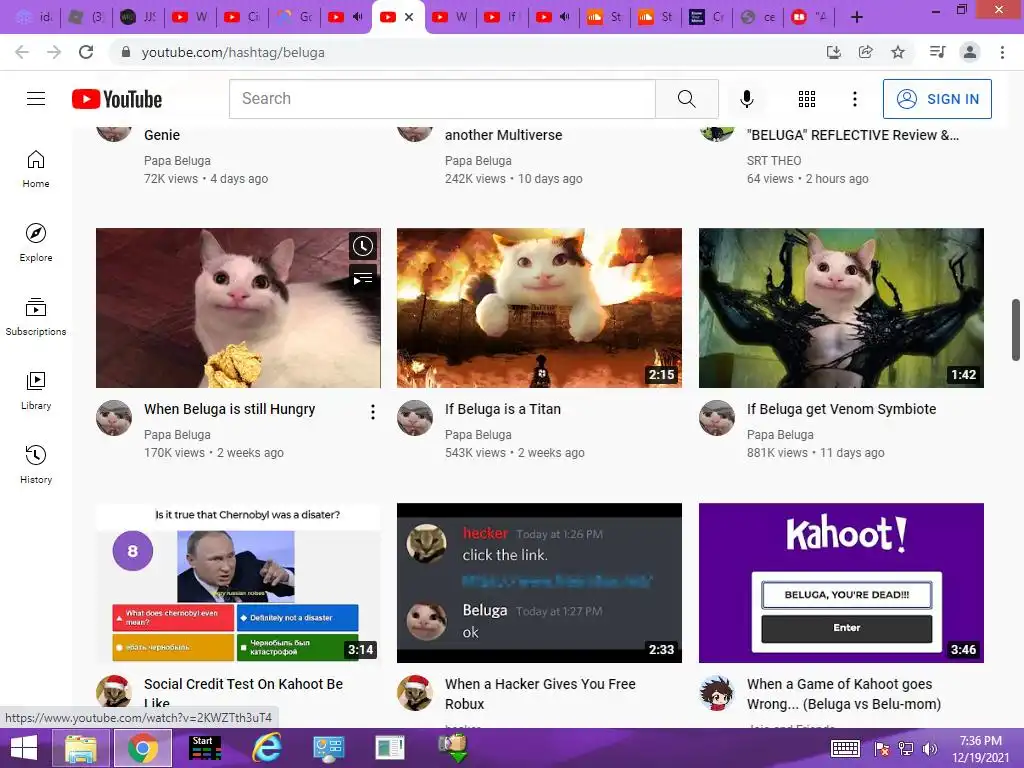Open Library in the sidebar
This screenshot has height=768, width=1024.
[x=36, y=391]
